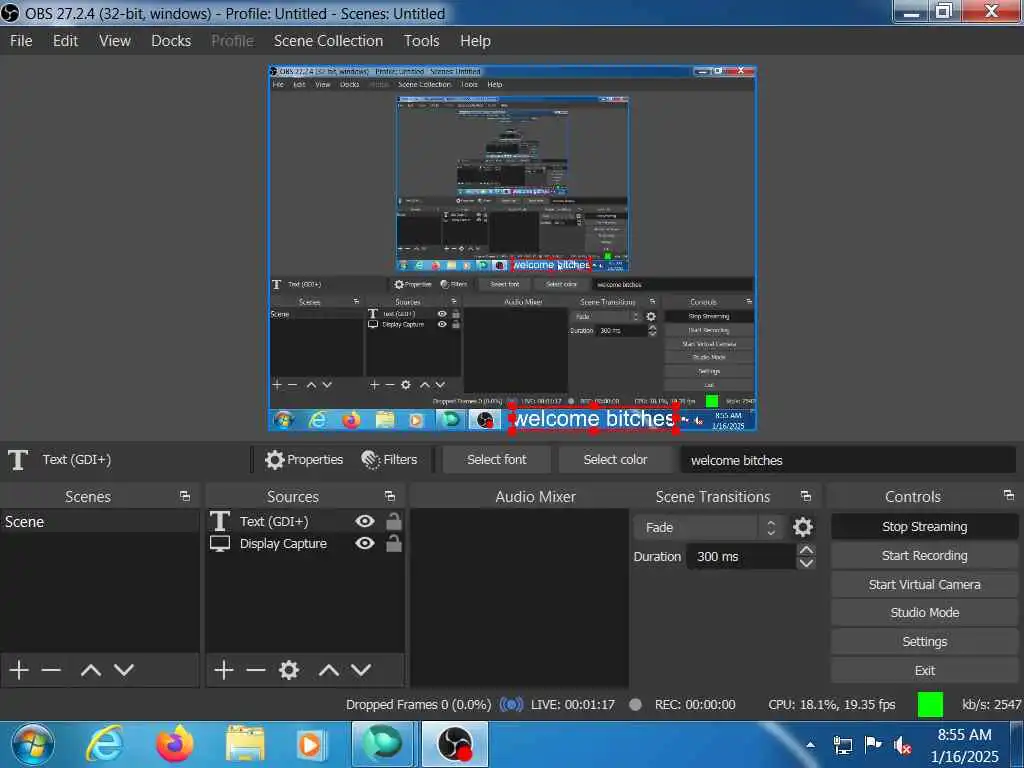
Task: Open the File menu
Action: click(x=21, y=40)
